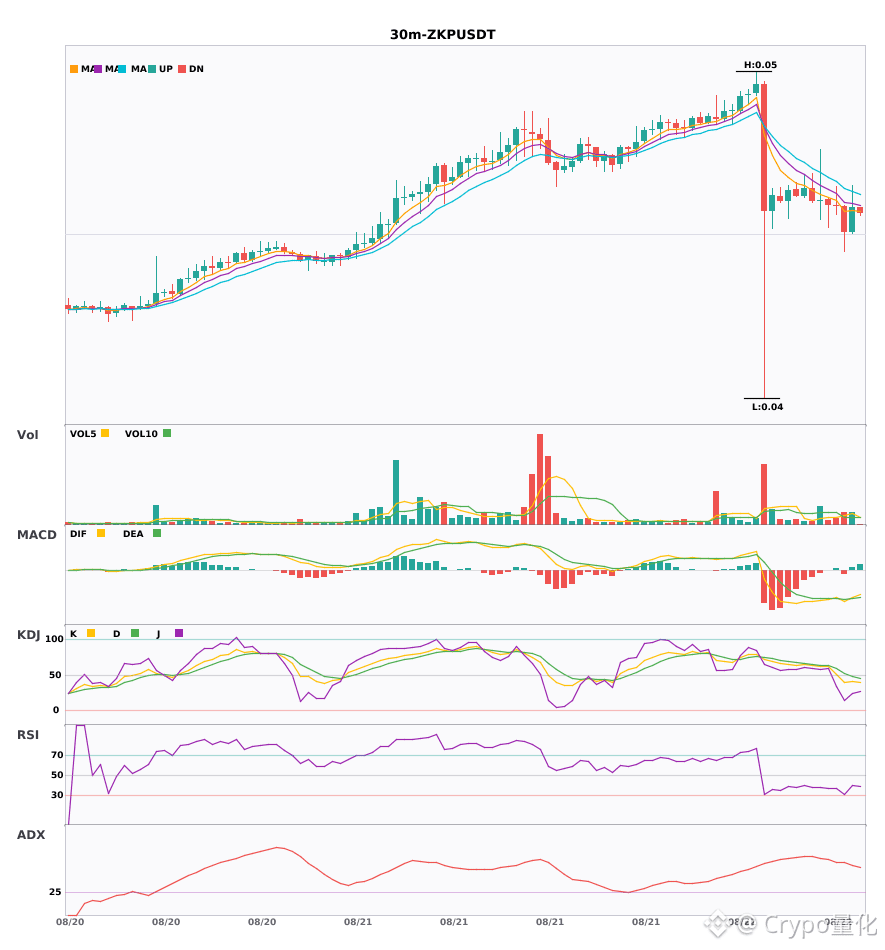Toggle the green UP legend swatch
The image size is (885, 950).
click(x=152, y=69)
